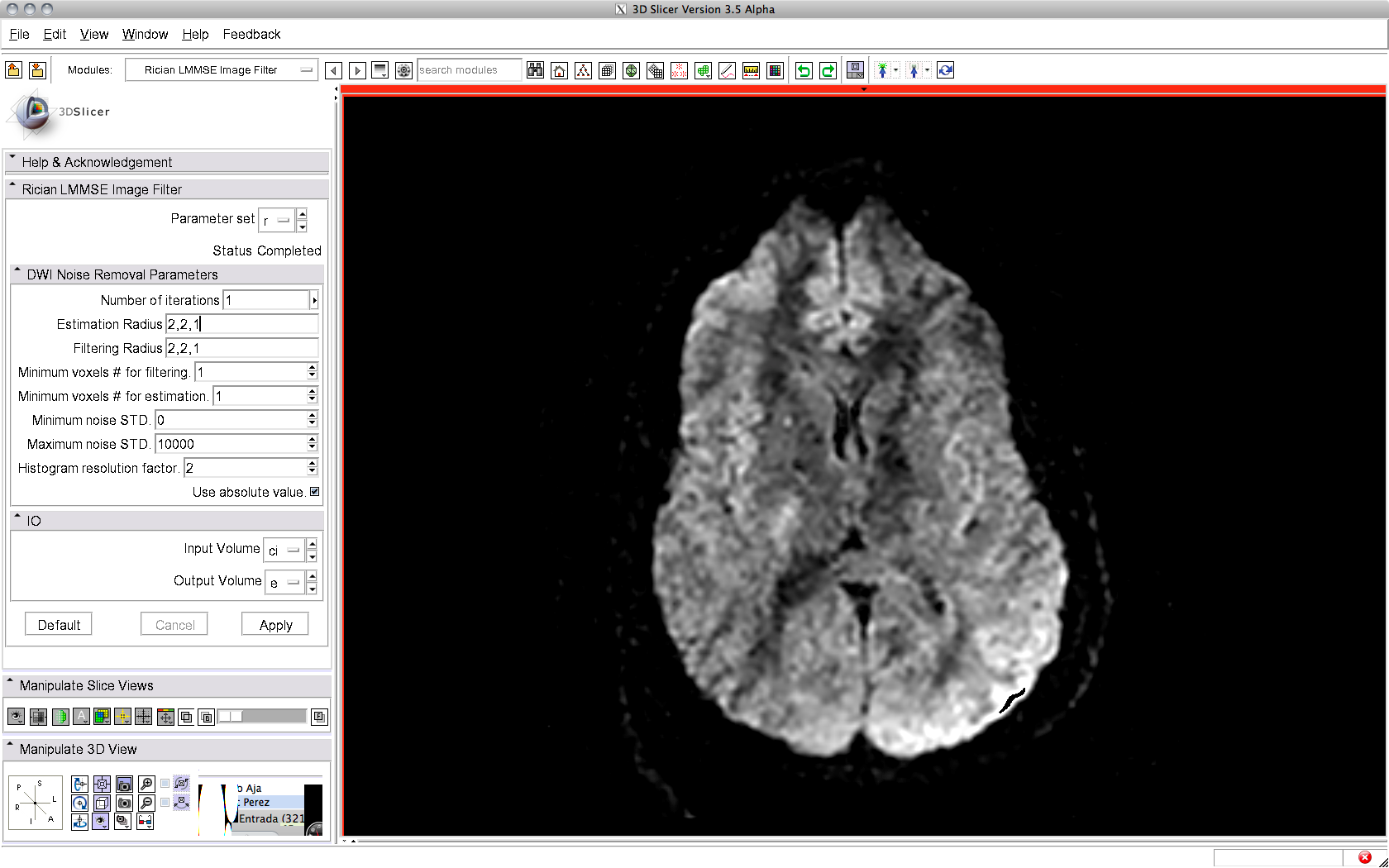
Task: Open the Feedback menu
Action: (x=251, y=34)
